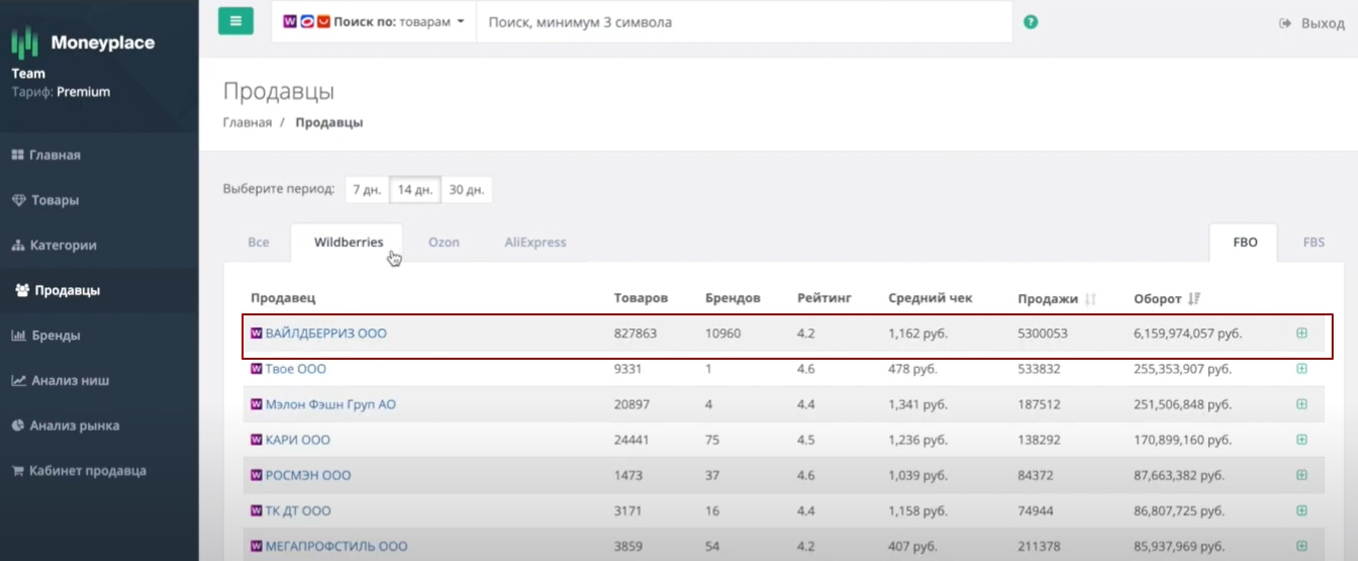This screenshot has width=1358, height=561.
Task: Sort table by Продажи sort icon
Action: (x=1090, y=299)
